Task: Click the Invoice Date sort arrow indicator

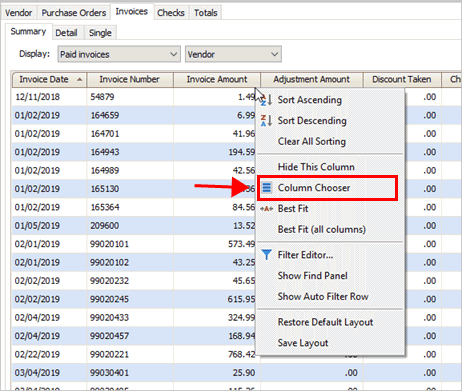Action: click(79, 79)
